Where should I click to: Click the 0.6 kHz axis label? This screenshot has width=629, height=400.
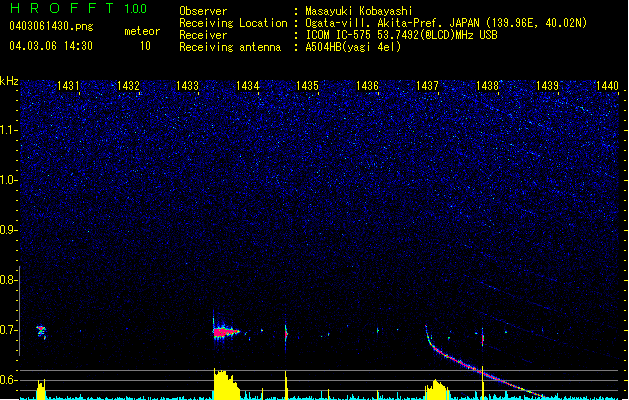8,380
